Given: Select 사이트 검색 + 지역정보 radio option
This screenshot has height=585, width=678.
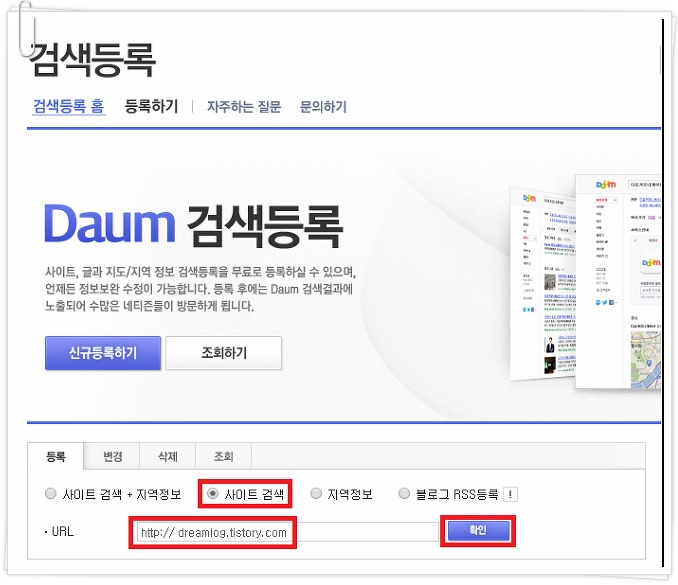Looking at the screenshot, I should tap(51, 493).
